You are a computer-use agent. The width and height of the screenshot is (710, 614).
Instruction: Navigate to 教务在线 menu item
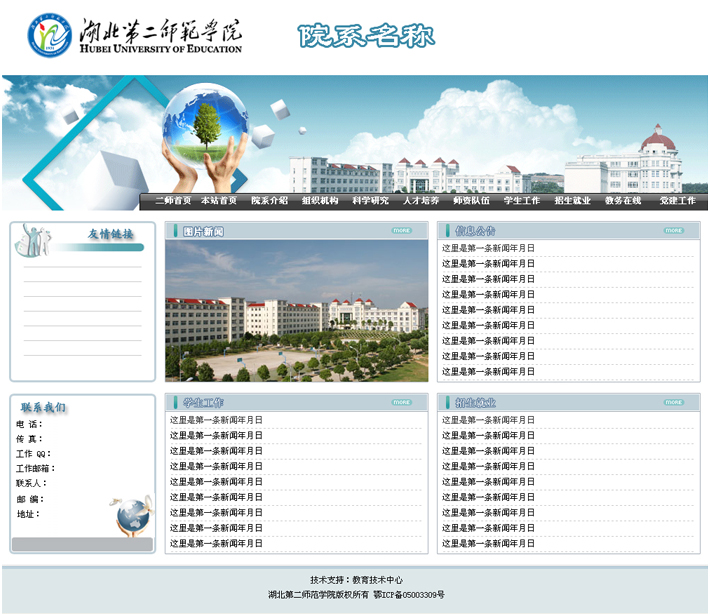[x=623, y=201]
